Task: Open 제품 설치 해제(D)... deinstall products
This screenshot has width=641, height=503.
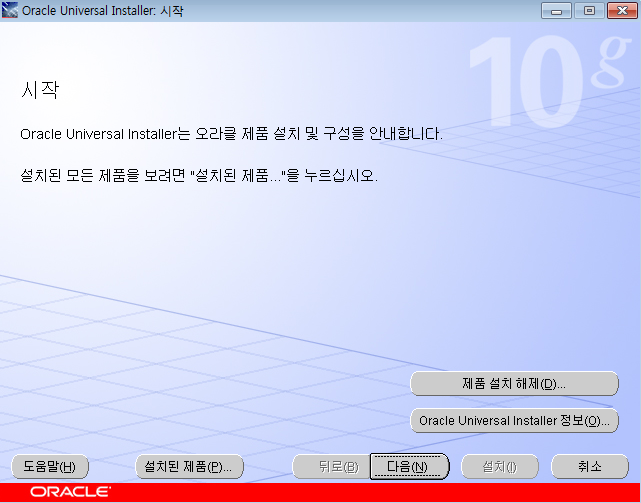Action: 514,384
